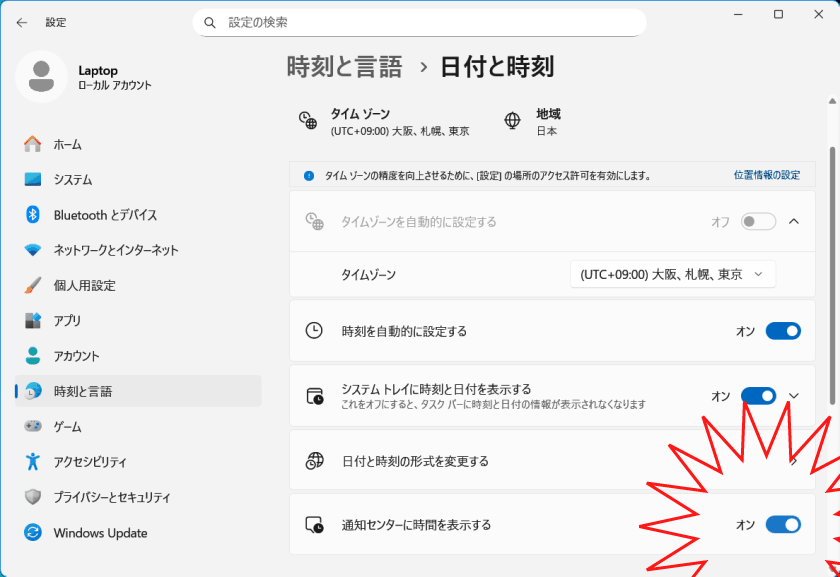Viewport: 840px width, 577px height.
Task: Click the icon beside 日付と時刻の形式を変更する
Action: pyautogui.click(x=314, y=461)
